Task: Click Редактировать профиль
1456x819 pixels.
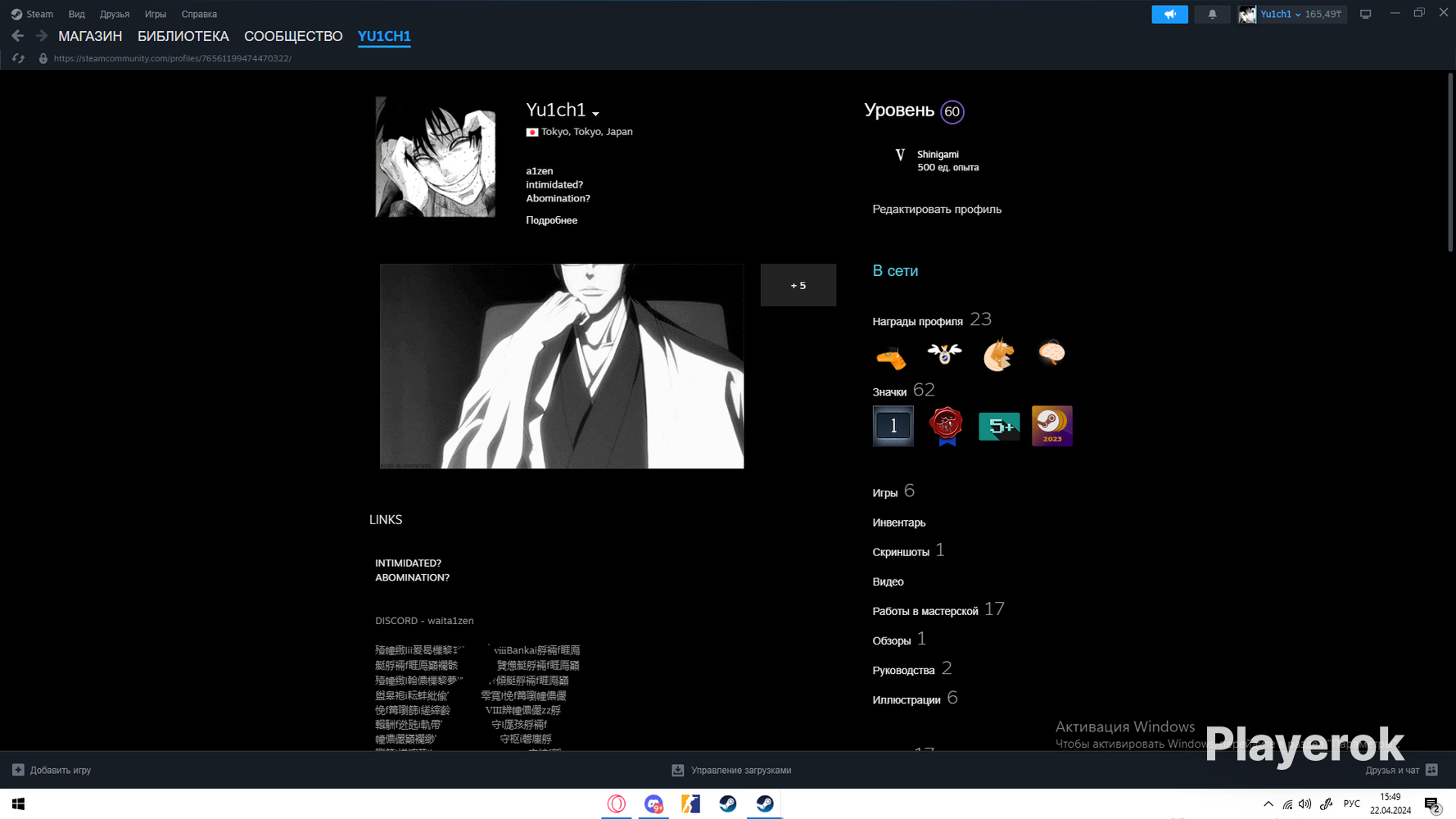Action: pyautogui.click(x=937, y=210)
